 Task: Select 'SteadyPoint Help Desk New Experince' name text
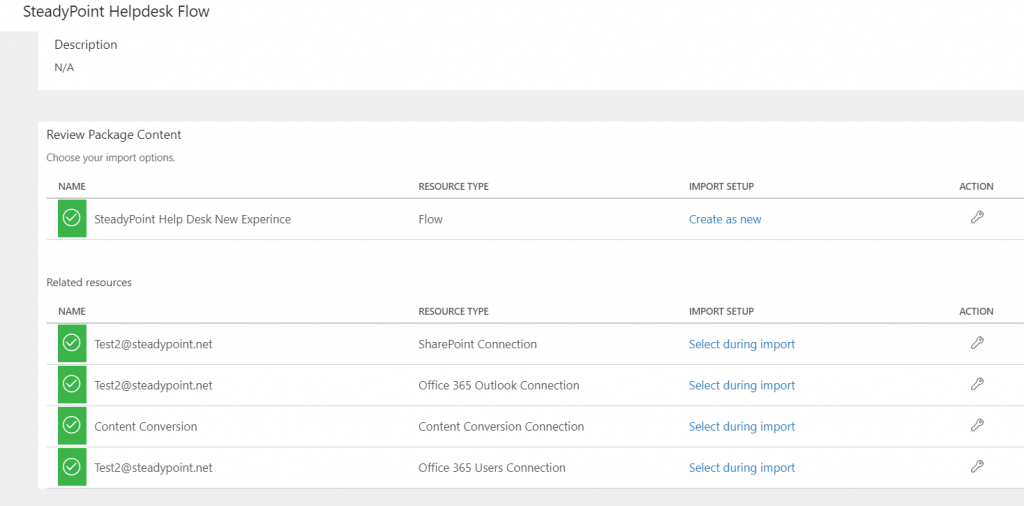pos(193,219)
